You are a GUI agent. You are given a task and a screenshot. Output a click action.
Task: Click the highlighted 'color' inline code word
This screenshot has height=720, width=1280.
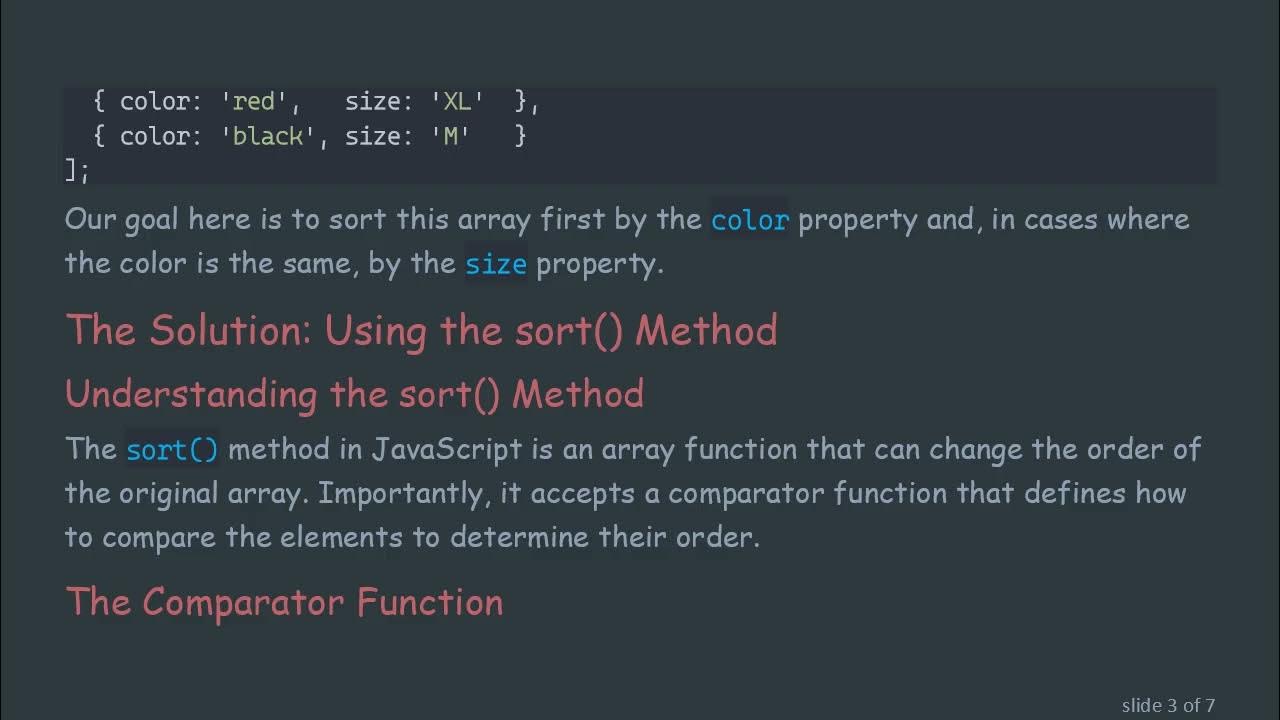(x=749, y=220)
